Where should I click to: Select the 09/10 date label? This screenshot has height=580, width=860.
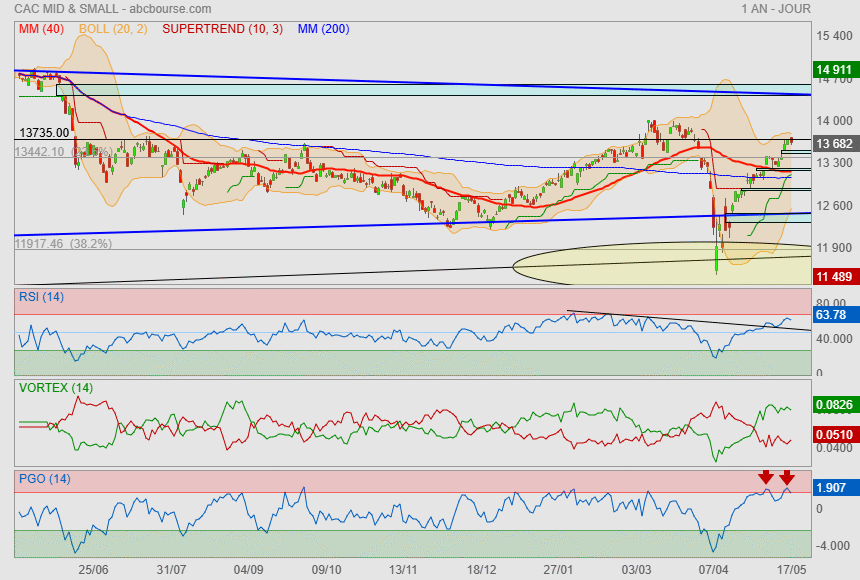click(x=326, y=570)
